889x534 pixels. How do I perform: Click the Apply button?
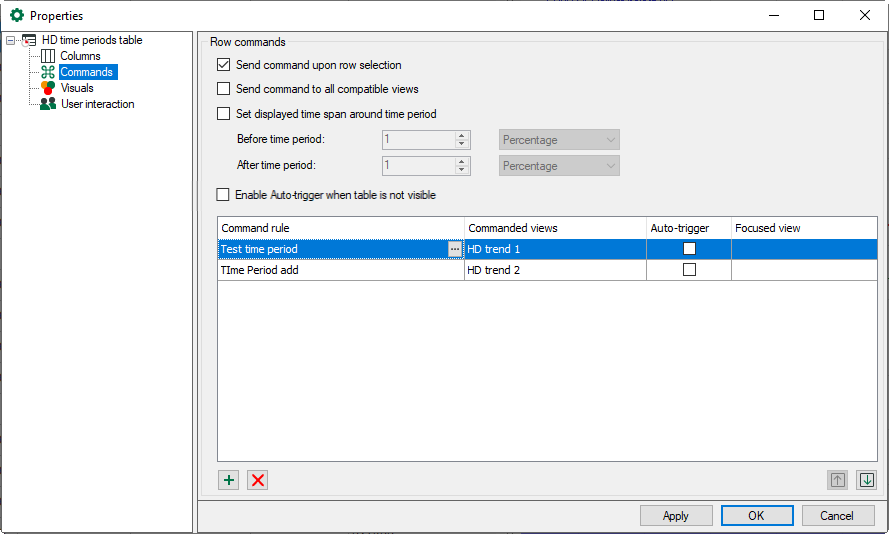pyautogui.click(x=676, y=516)
